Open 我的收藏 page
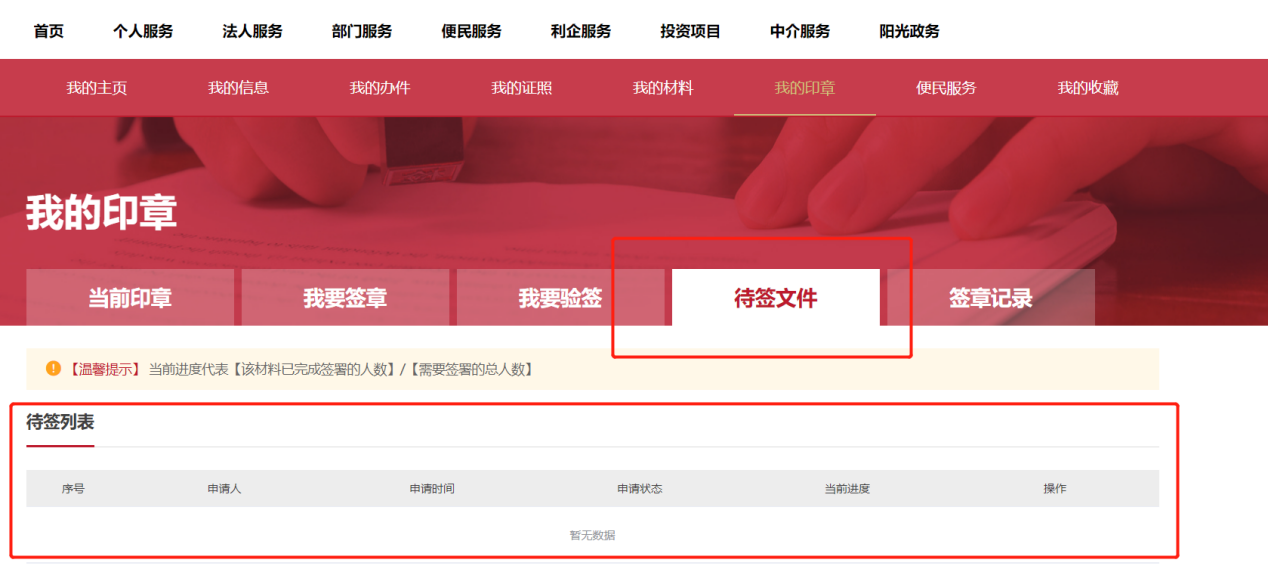The width and height of the screenshot is (1268, 575). click(x=1088, y=88)
